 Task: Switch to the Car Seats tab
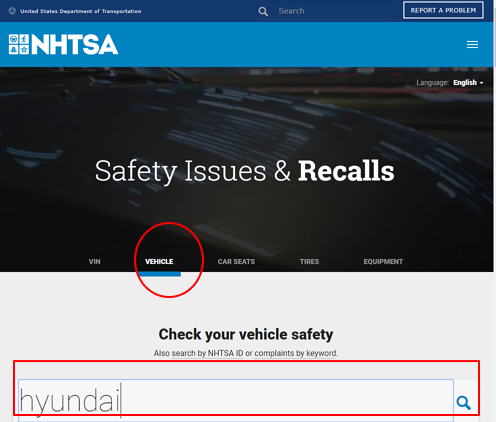(x=236, y=262)
